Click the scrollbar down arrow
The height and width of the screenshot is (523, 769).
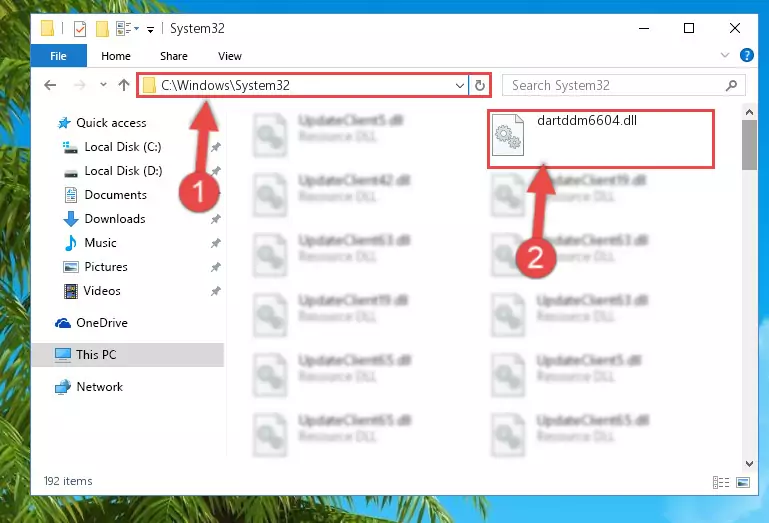749,464
